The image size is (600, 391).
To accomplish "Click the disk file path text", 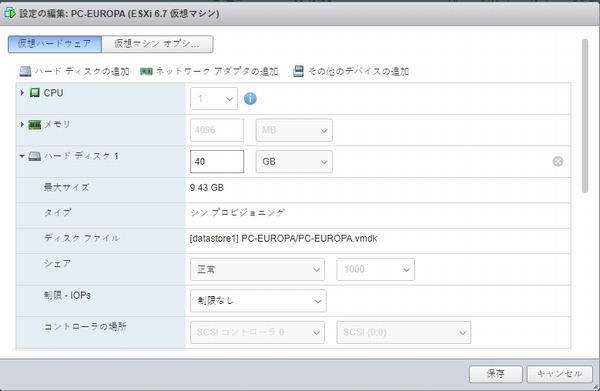I will (284, 239).
